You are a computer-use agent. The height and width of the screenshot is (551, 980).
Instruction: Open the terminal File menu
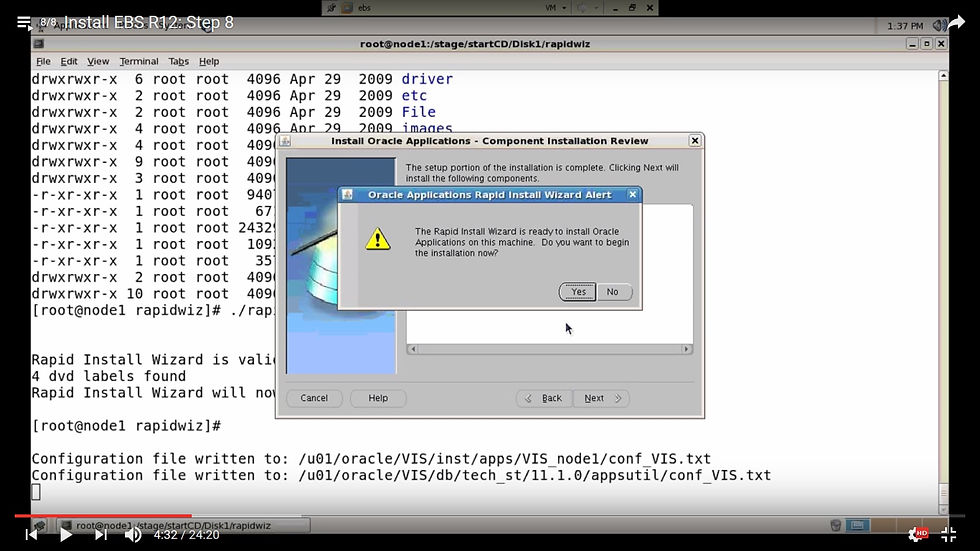43,61
